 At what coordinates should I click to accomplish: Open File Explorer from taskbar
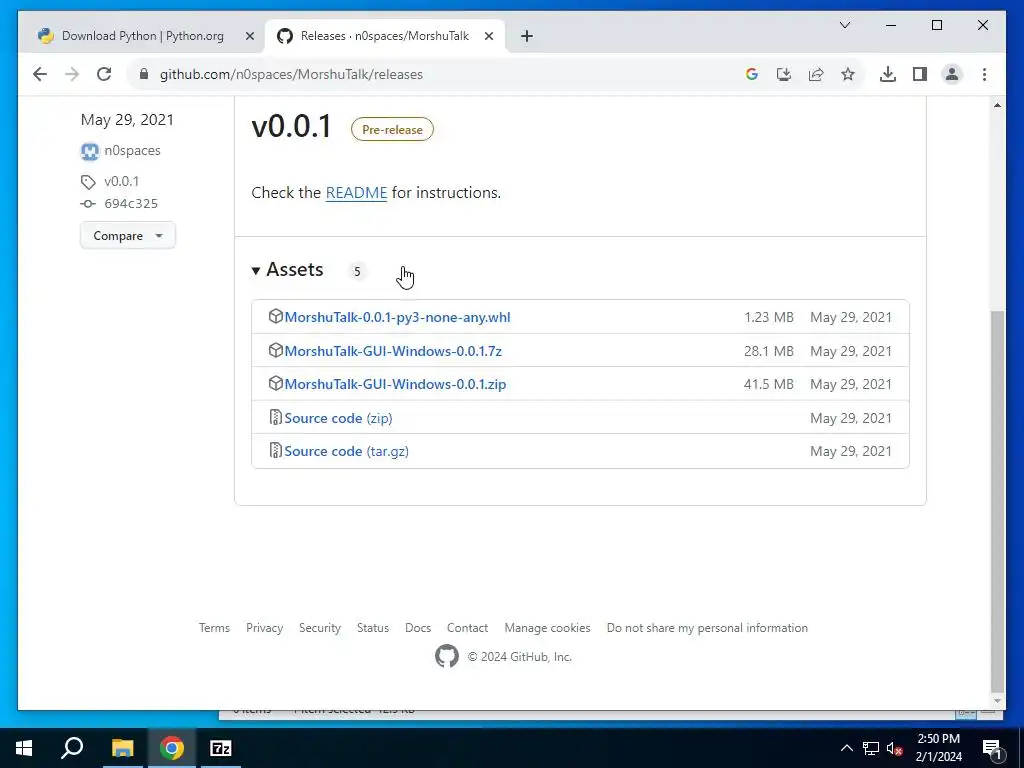pos(122,748)
